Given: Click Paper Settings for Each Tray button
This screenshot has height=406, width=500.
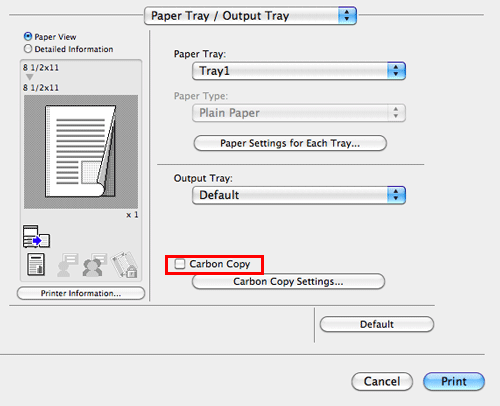Looking at the screenshot, I should coord(290,143).
